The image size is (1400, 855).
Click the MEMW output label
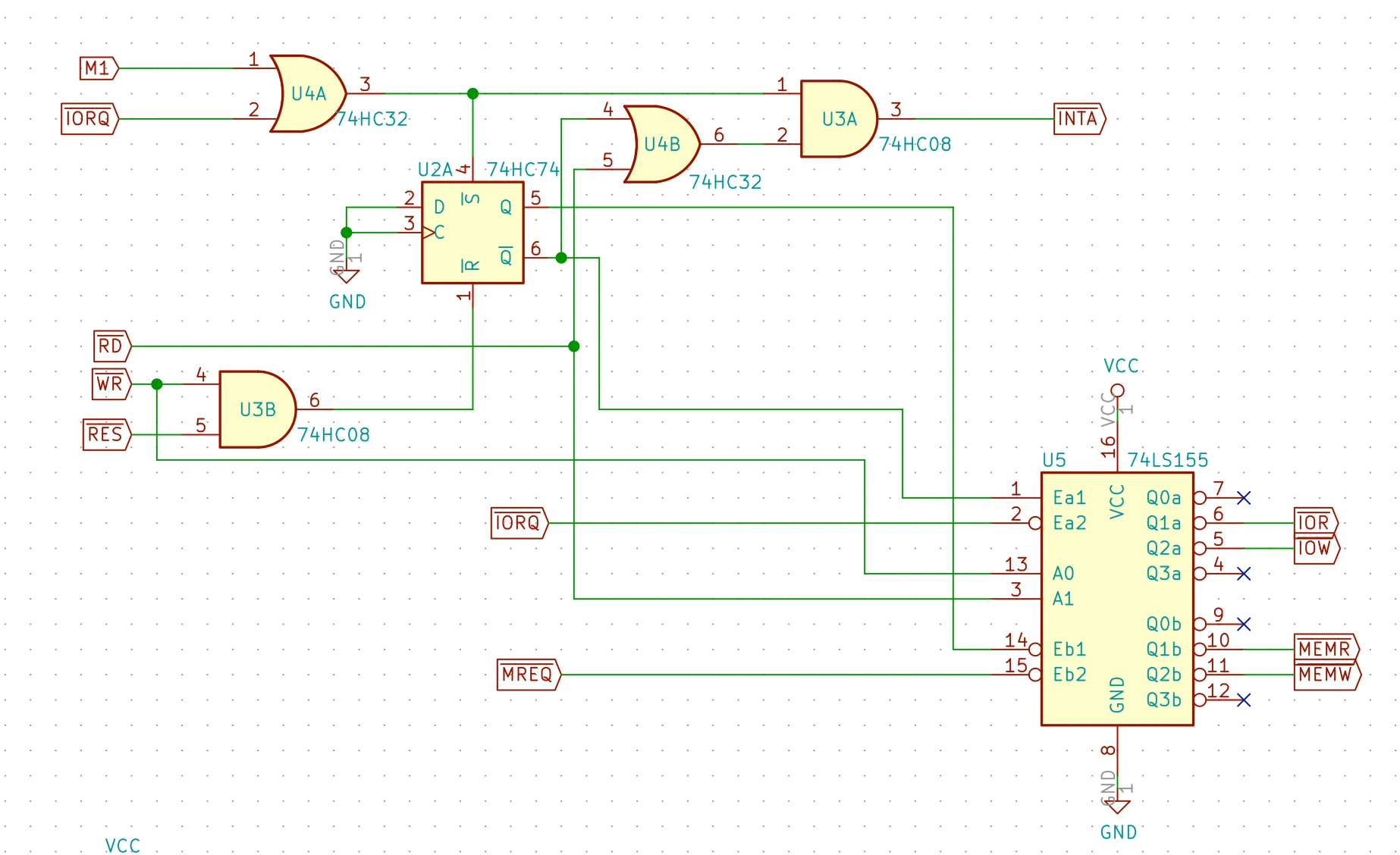point(1327,675)
